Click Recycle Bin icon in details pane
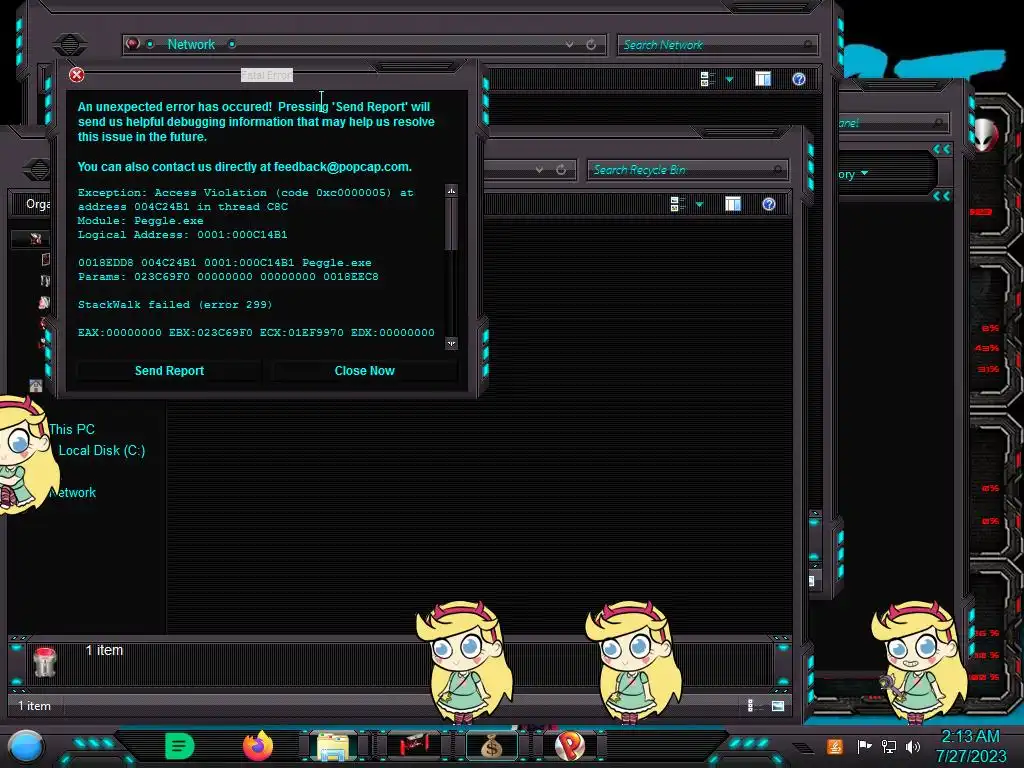 click(x=44, y=662)
